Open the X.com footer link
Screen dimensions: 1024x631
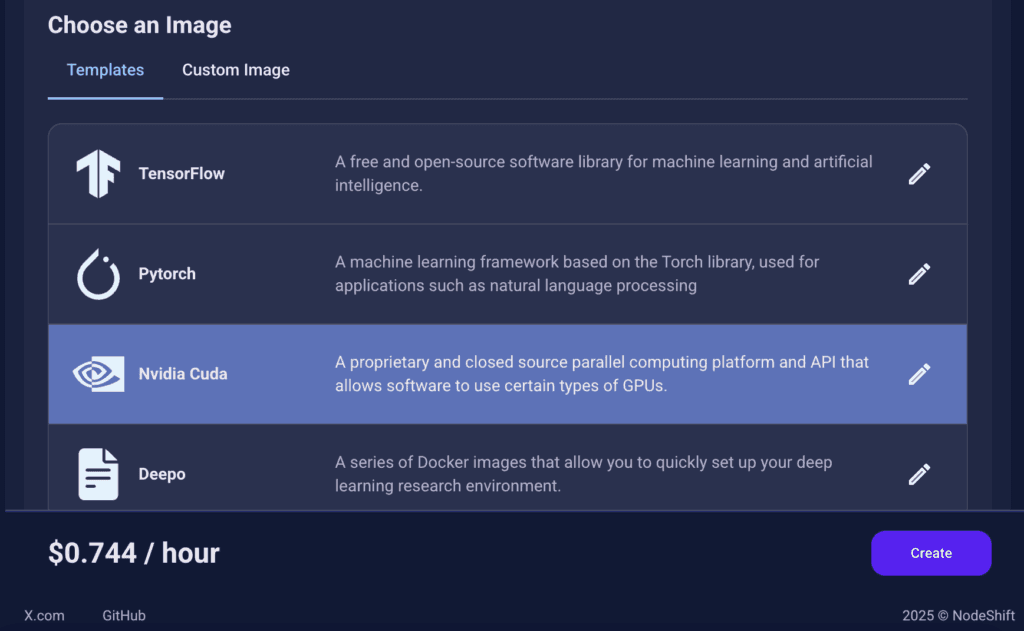pyautogui.click(x=44, y=615)
